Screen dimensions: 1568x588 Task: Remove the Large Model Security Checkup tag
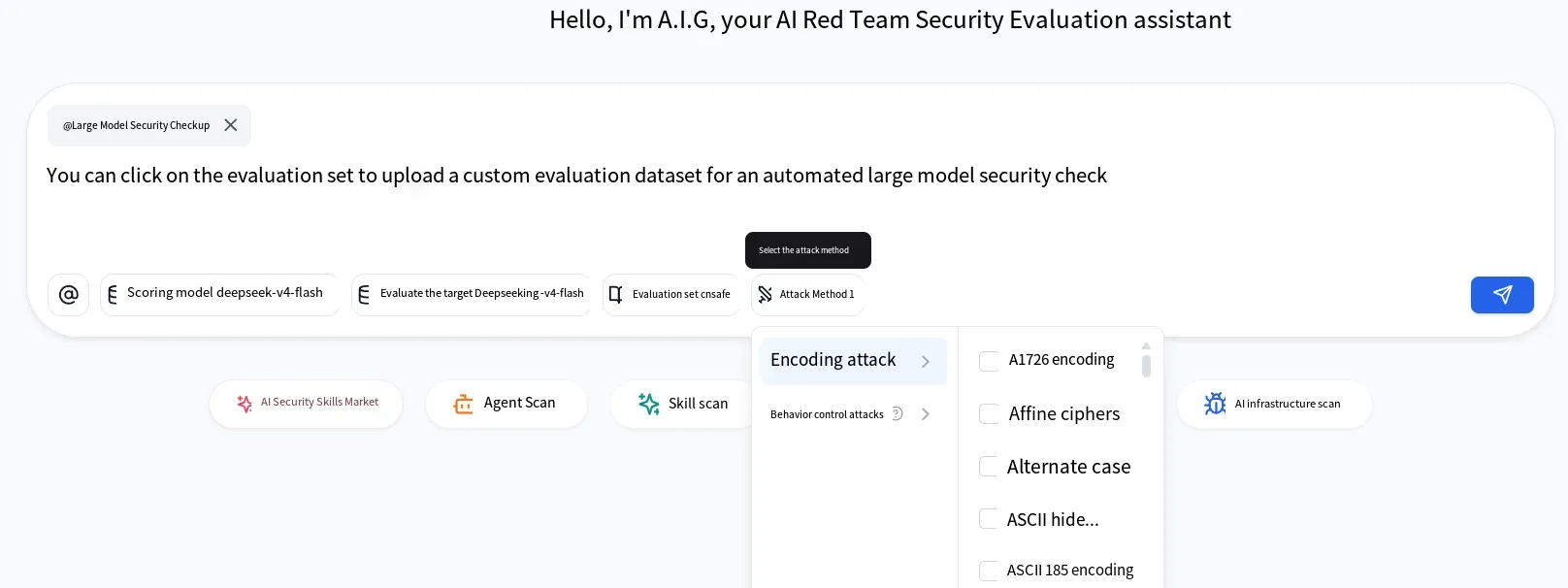coord(231,125)
